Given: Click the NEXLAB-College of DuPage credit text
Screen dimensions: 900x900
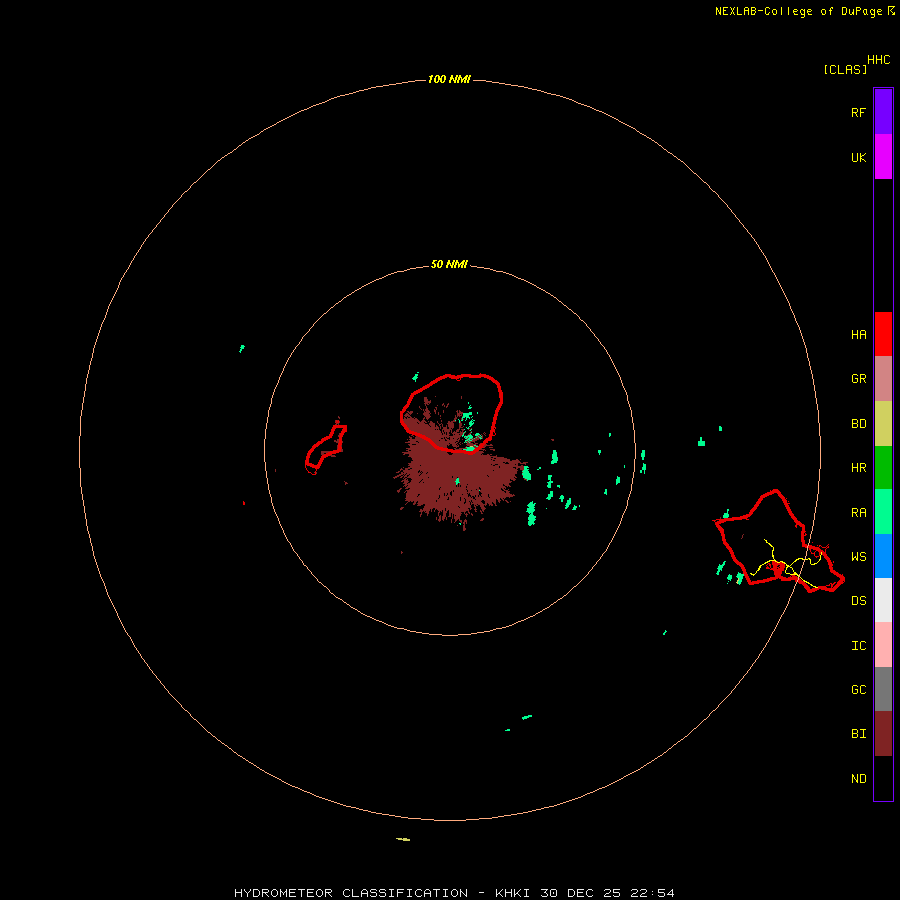Looking at the screenshot, I should click(x=798, y=11).
